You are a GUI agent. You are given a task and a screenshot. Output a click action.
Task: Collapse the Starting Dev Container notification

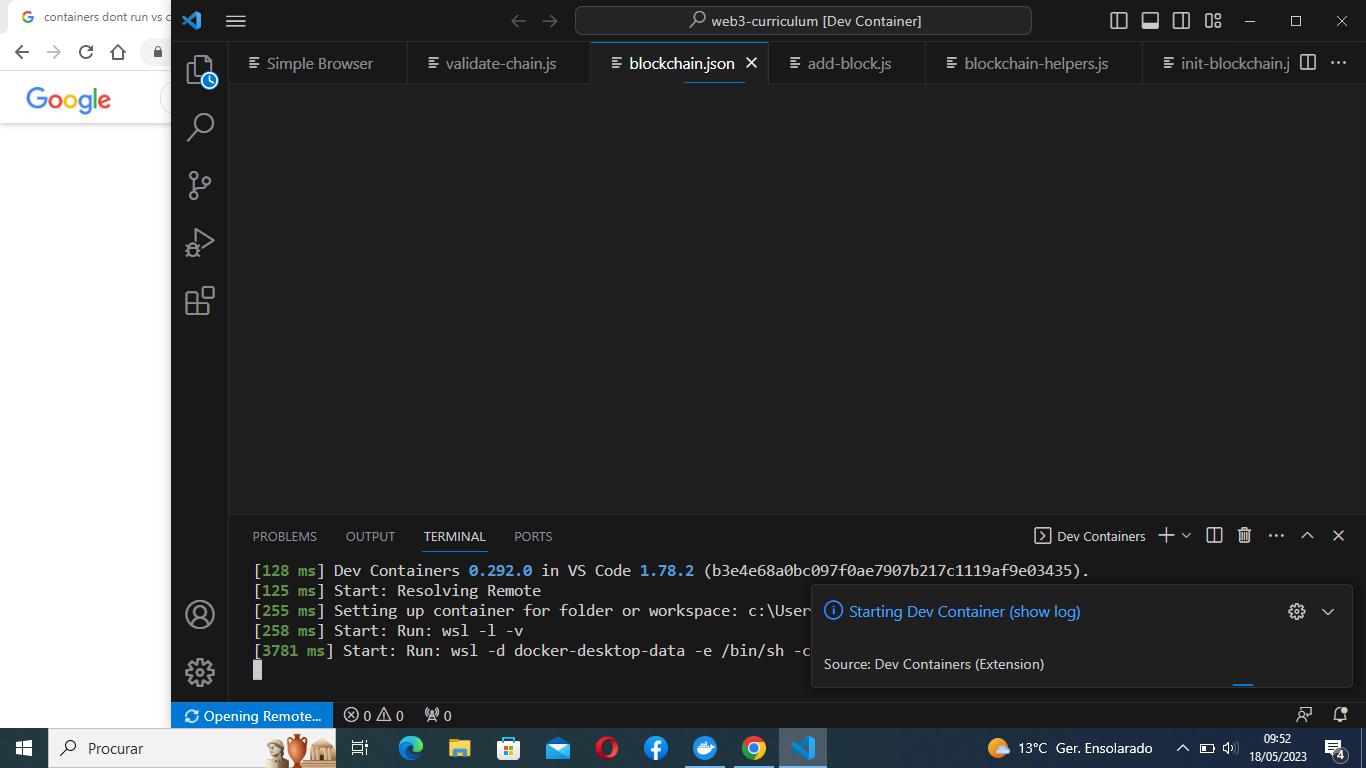coord(1328,611)
